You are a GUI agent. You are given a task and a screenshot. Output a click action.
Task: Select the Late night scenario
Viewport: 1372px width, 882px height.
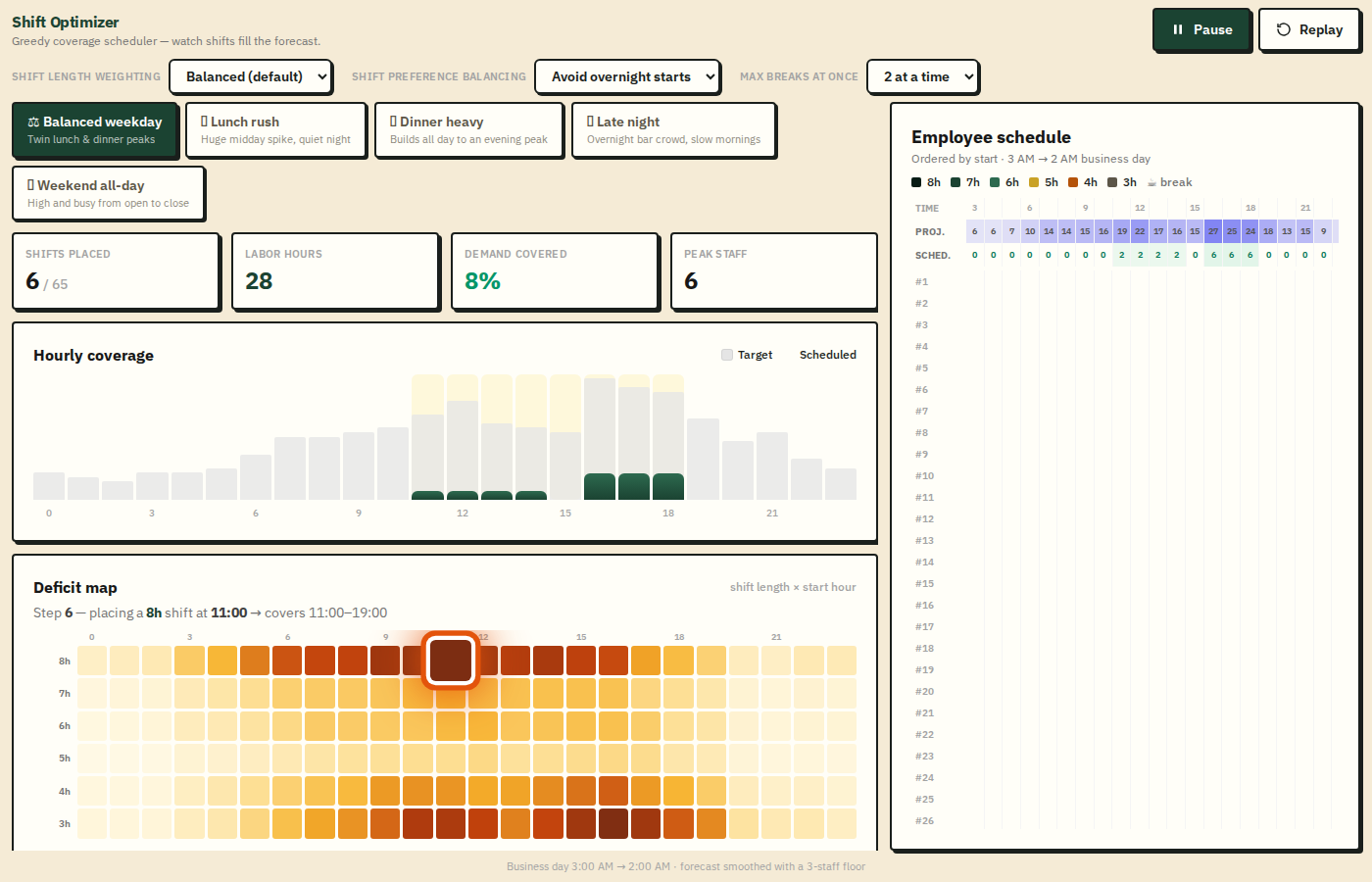coord(673,129)
